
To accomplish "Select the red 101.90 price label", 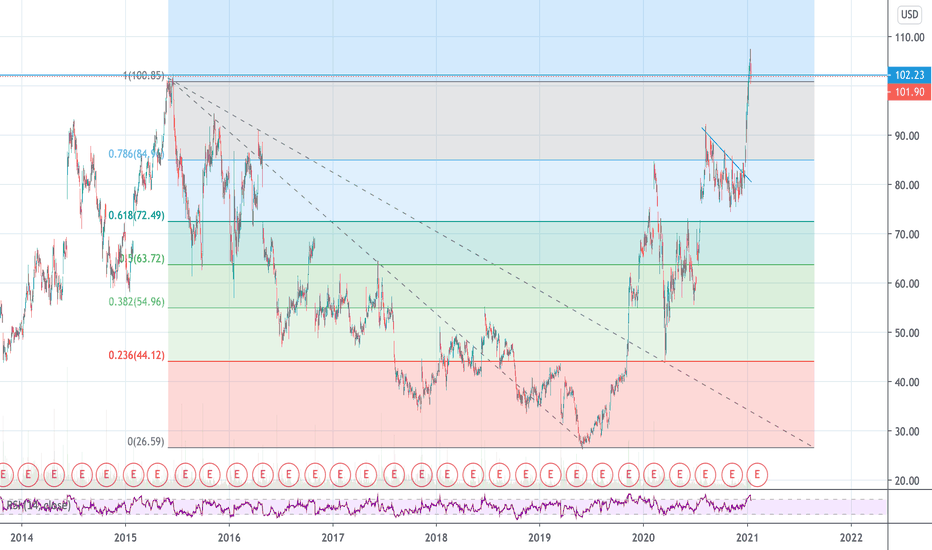I will (909, 92).
